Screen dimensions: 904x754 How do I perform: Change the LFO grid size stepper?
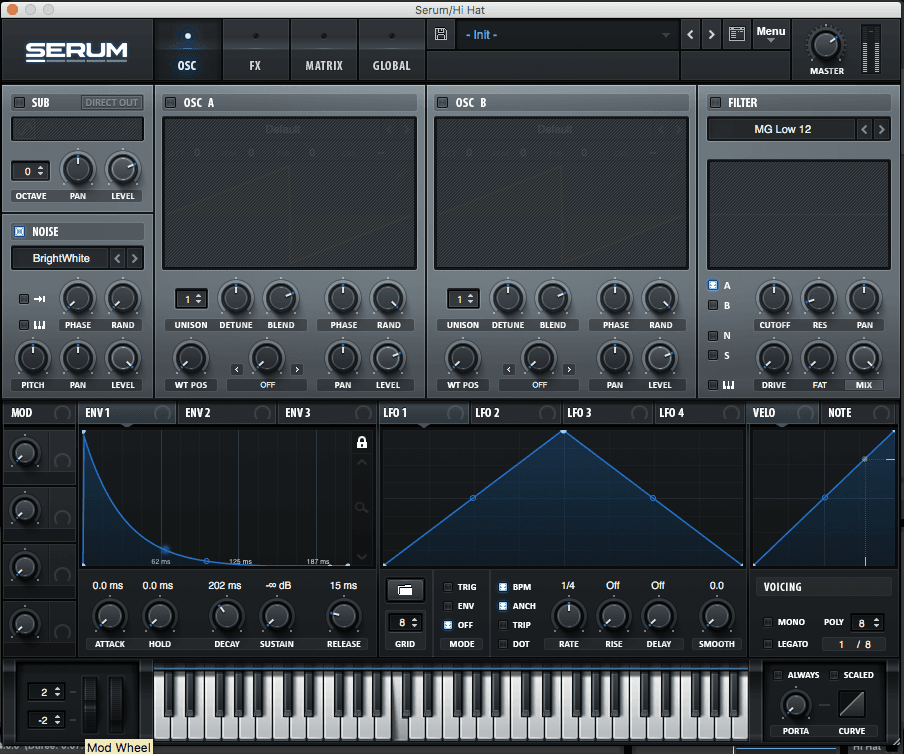405,623
